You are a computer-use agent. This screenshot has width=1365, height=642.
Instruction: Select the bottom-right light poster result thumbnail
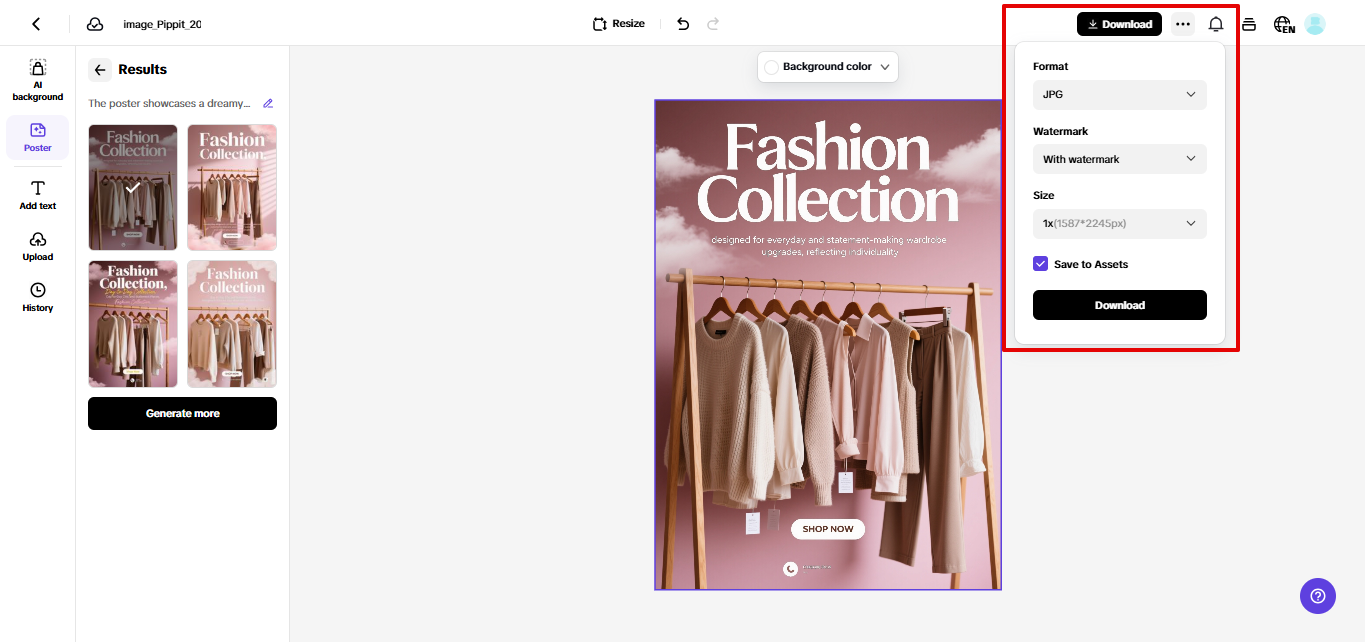(x=232, y=324)
